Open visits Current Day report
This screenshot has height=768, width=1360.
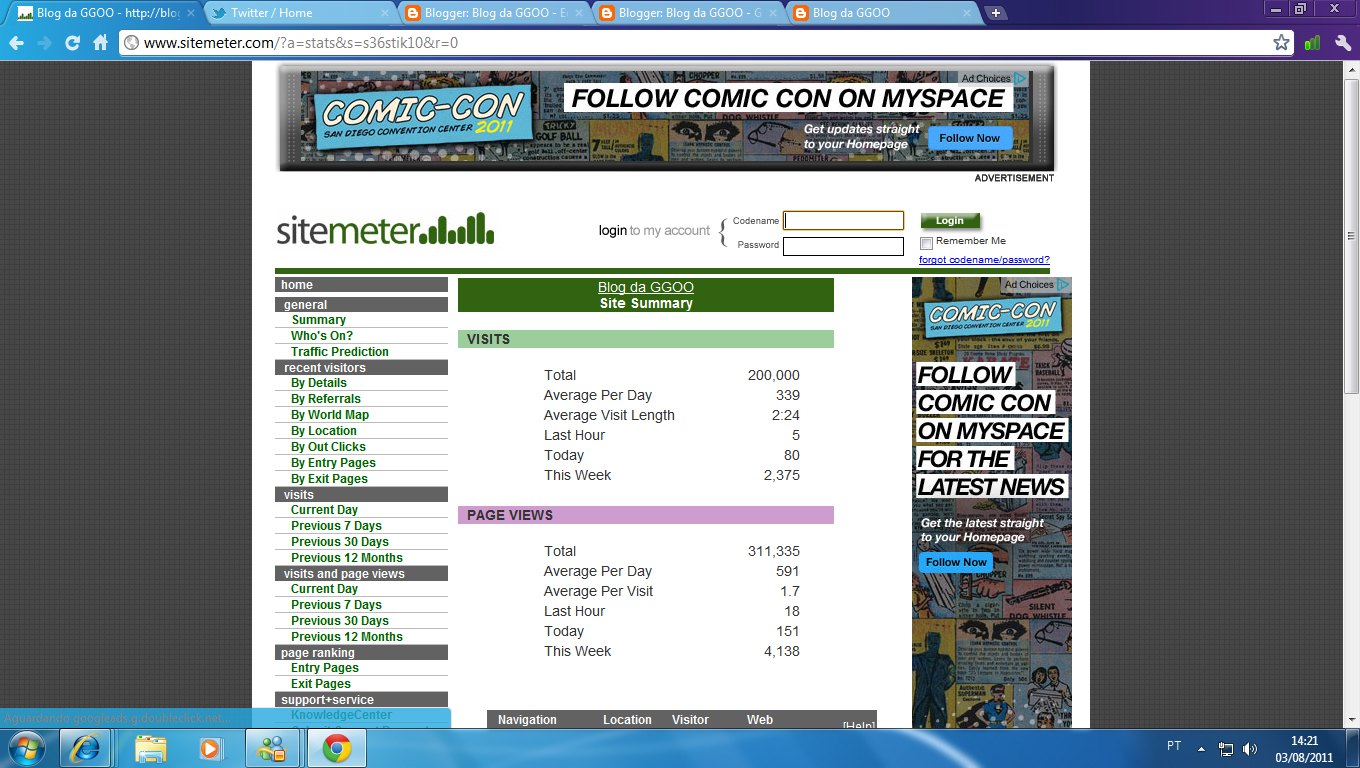(x=324, y=510)
